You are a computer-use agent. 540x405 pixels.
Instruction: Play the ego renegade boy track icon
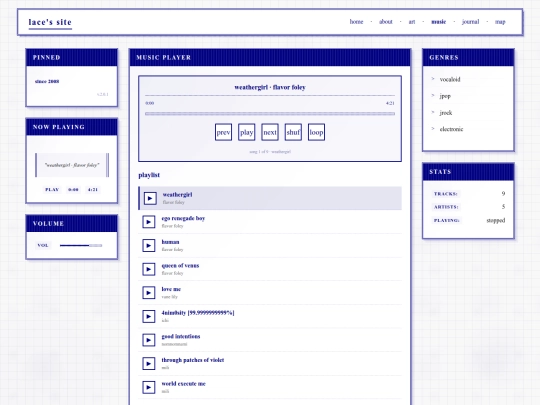[149, 222]
